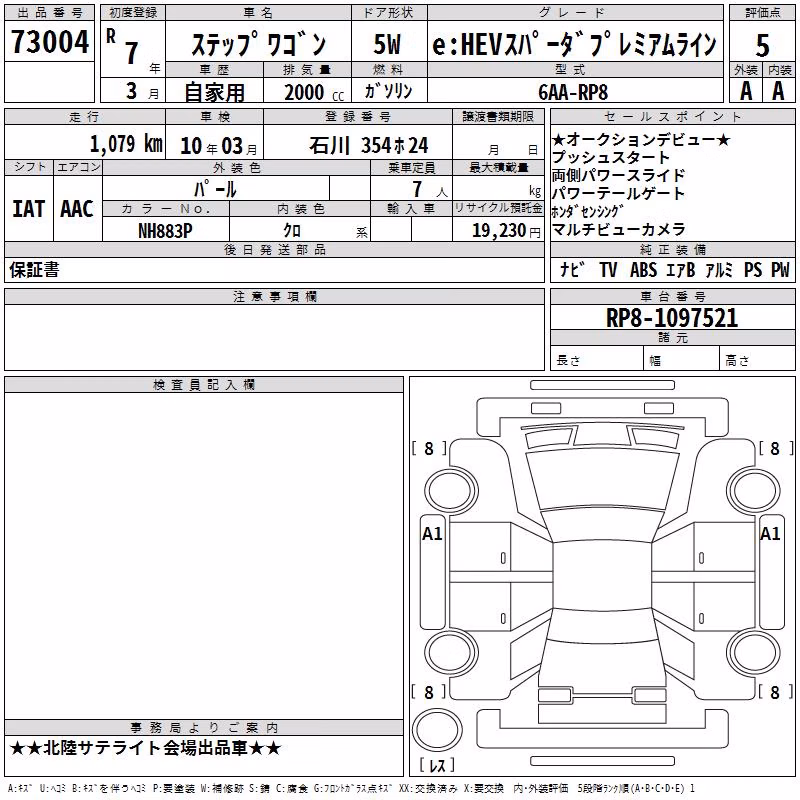
Task: Click the car name ステップワゴン
Action: pyautogui.click(x=258, y=44)
